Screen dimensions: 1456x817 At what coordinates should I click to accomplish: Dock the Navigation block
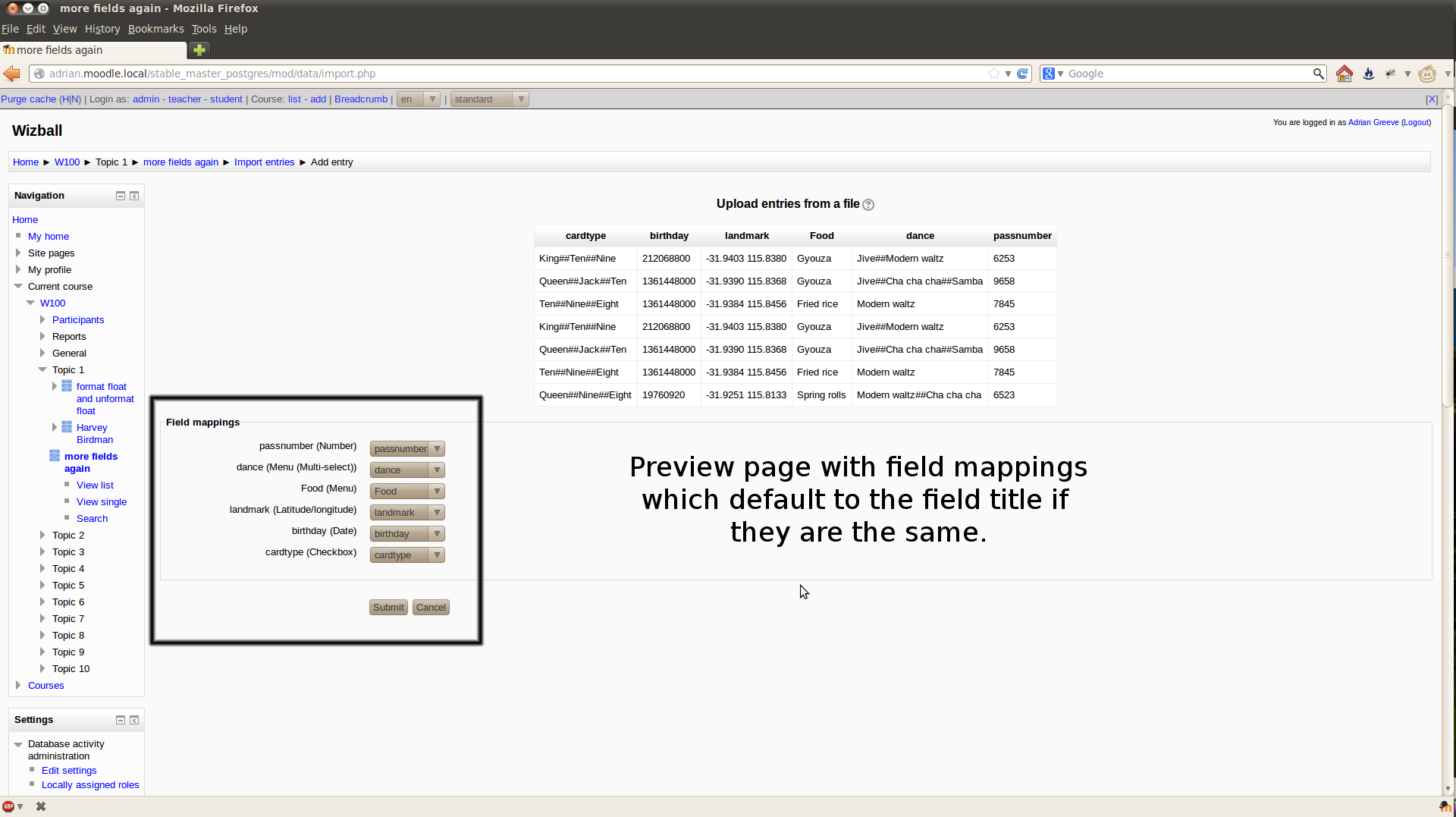pyautogui.click(x=134, y=196)
